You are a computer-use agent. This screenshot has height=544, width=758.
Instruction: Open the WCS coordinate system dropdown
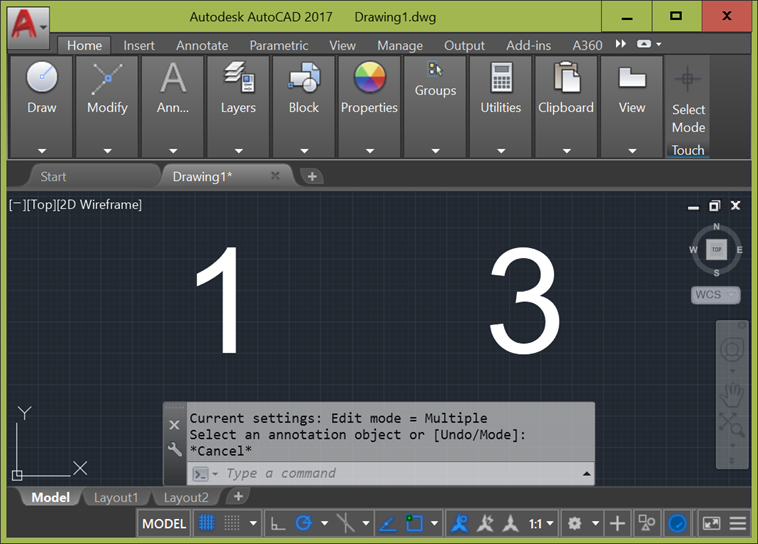[x=716, y=295]
